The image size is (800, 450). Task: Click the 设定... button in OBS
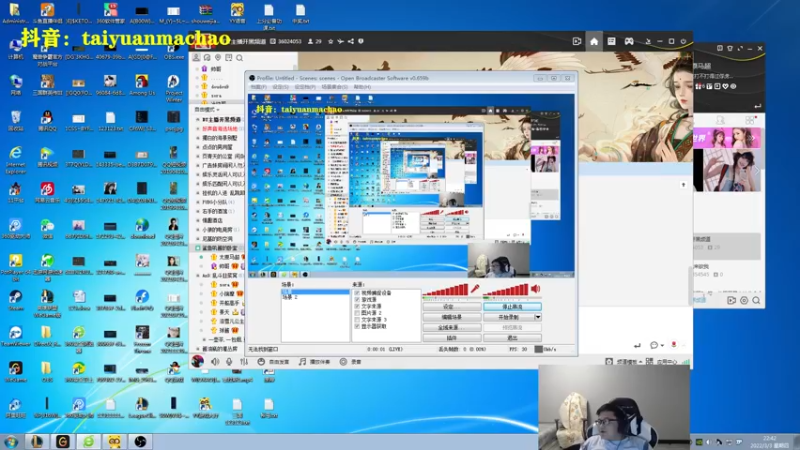coord(452,307)
